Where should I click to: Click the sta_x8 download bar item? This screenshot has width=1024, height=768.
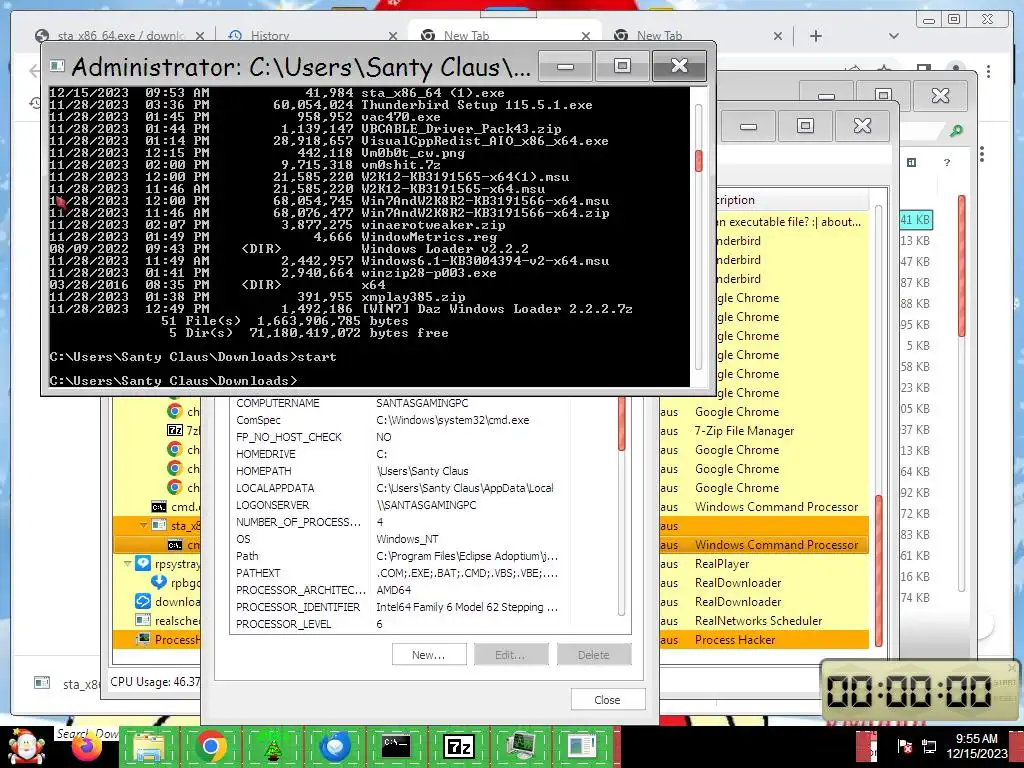pos(69,683)
